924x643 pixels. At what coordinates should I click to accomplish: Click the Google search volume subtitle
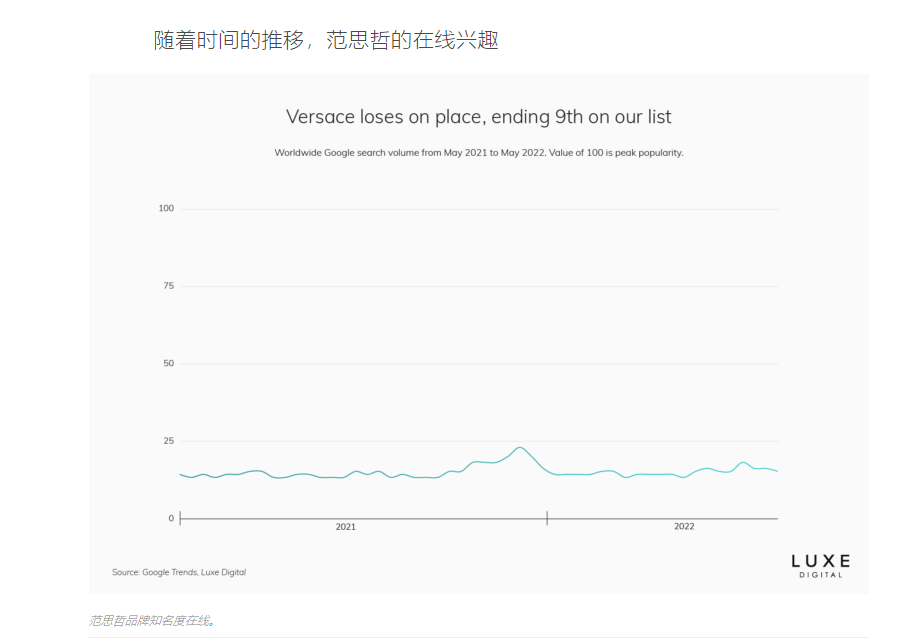[x=478, y=153]
